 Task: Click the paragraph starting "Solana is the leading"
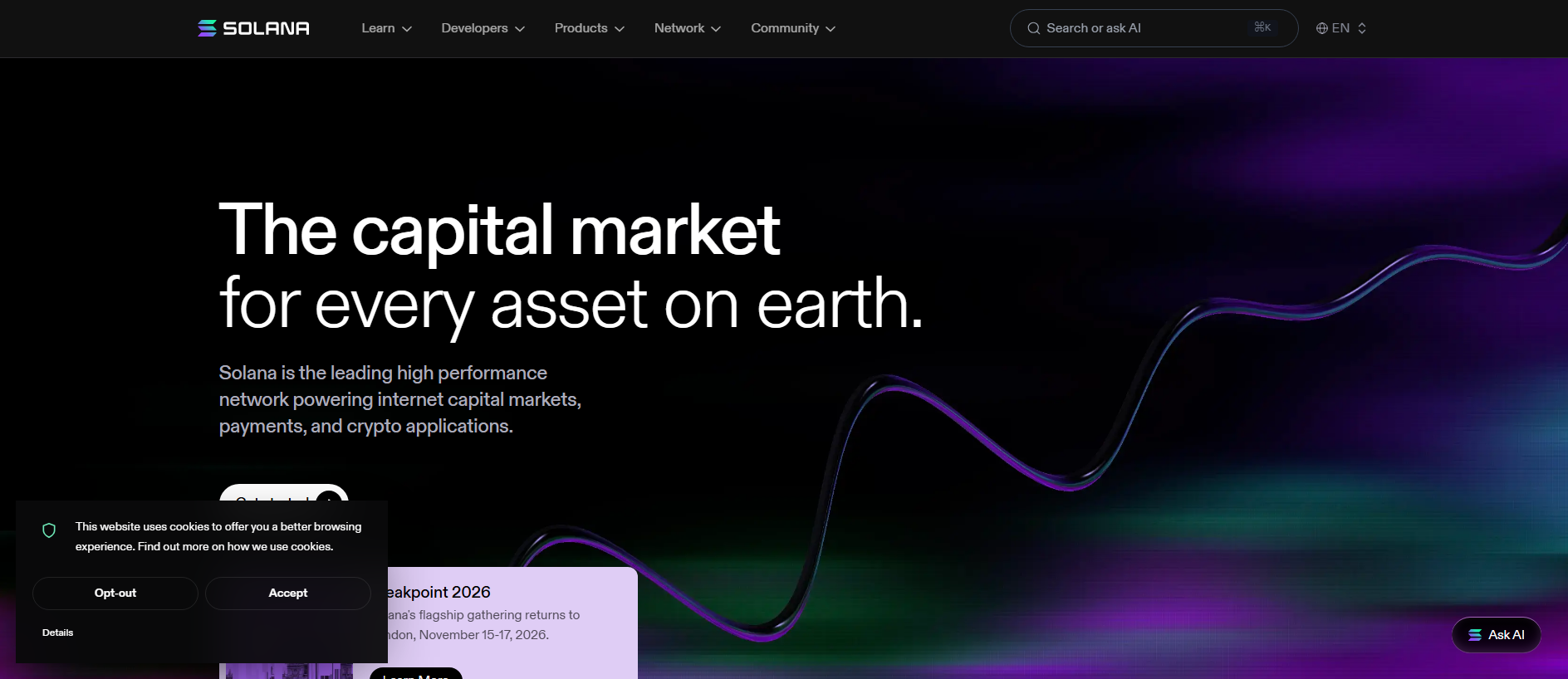pos(400,399)
